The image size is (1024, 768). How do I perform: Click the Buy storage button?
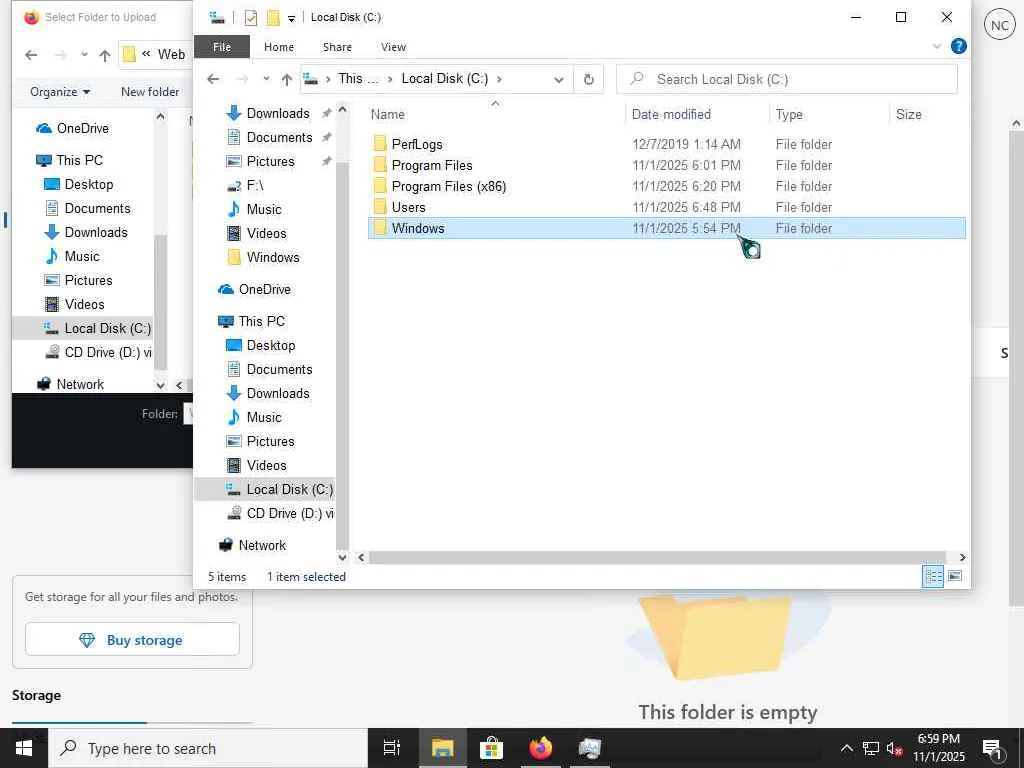tap(133, 639)
